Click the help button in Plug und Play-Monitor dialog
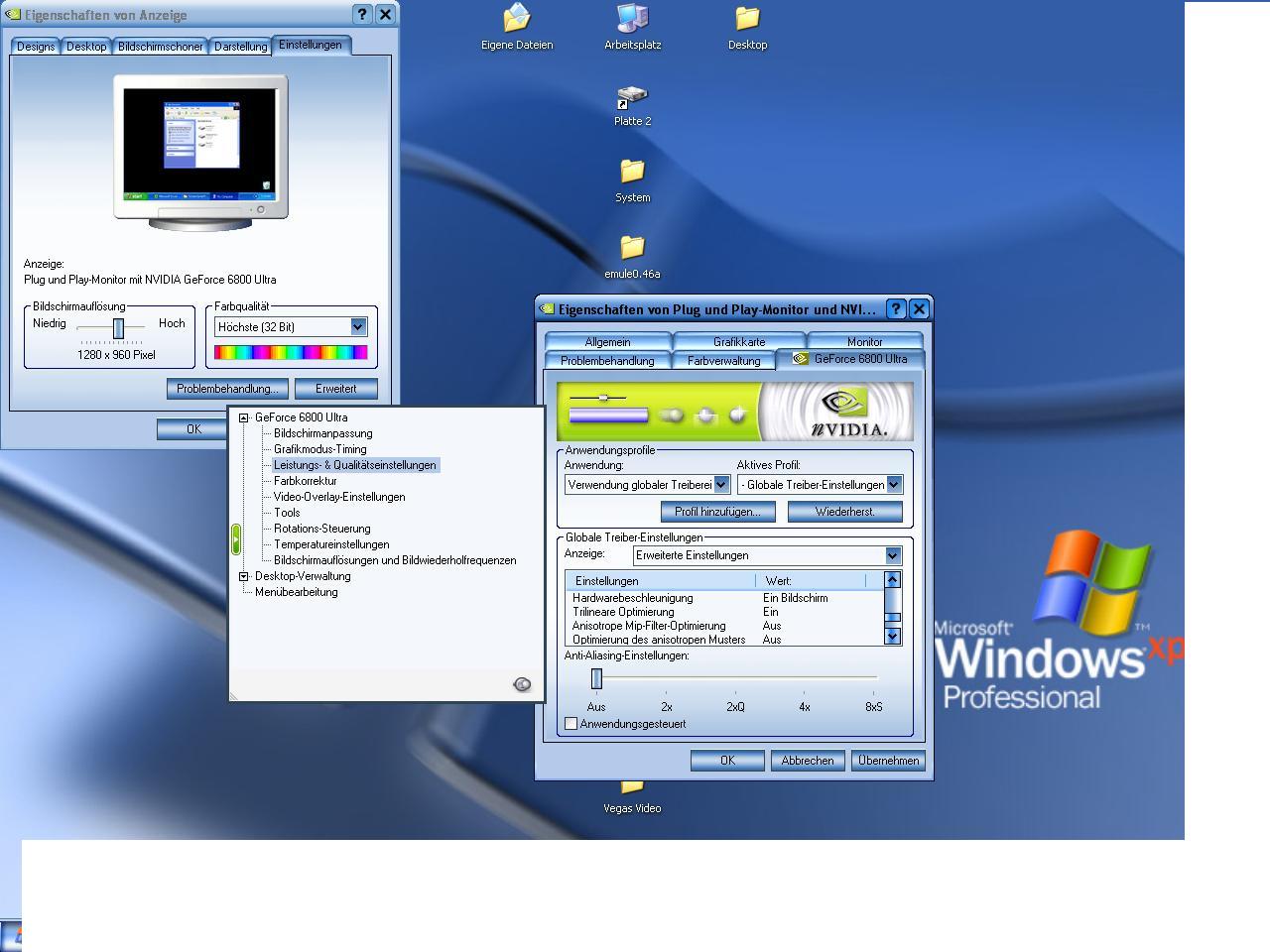Screen dimensions: 1270x952 896,308
